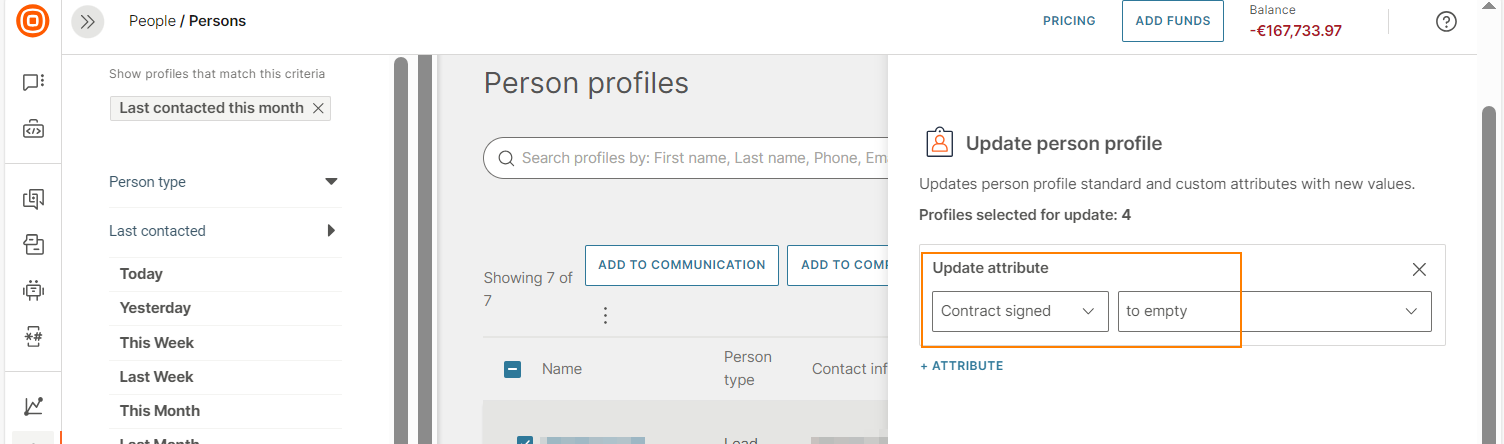Open the help question mark icon
The width and height of the screenshot is (1504, 444).
pyautogui.click(x=1446, y=21)
